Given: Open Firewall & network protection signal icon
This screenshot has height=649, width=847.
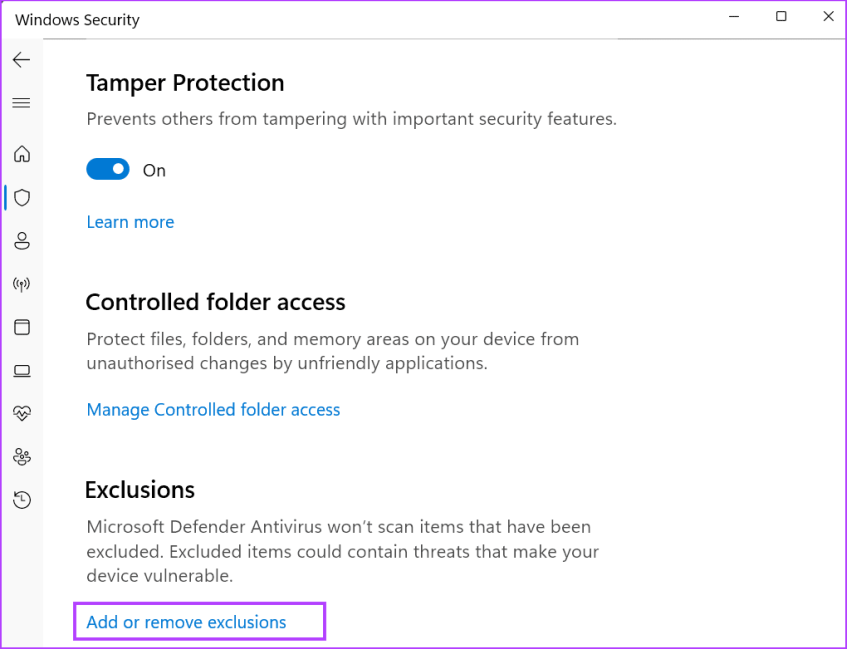Looking at the screenshot, I should (x=22, y=283).
